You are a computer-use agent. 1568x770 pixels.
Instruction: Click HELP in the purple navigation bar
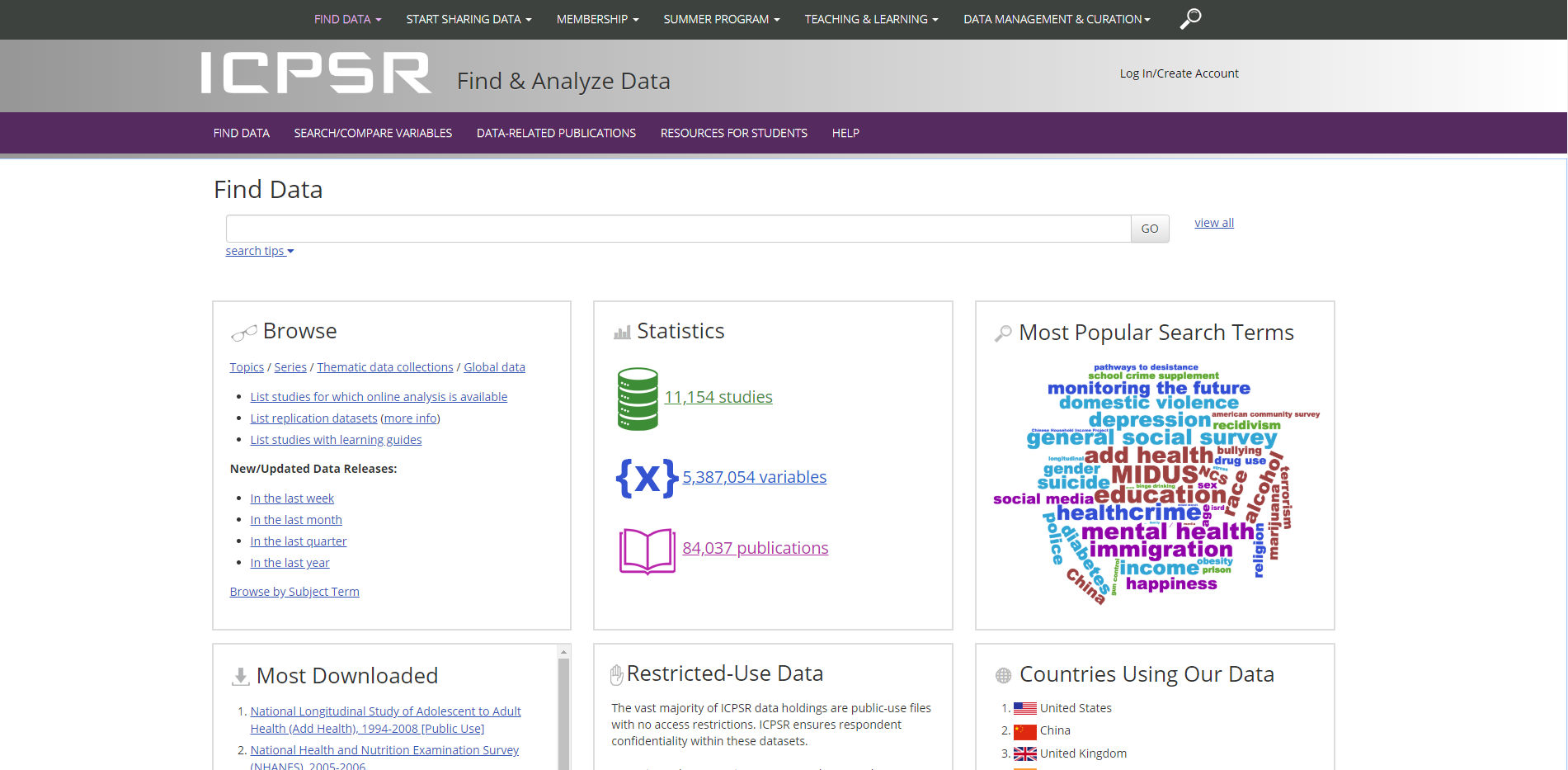coord(845,133)
